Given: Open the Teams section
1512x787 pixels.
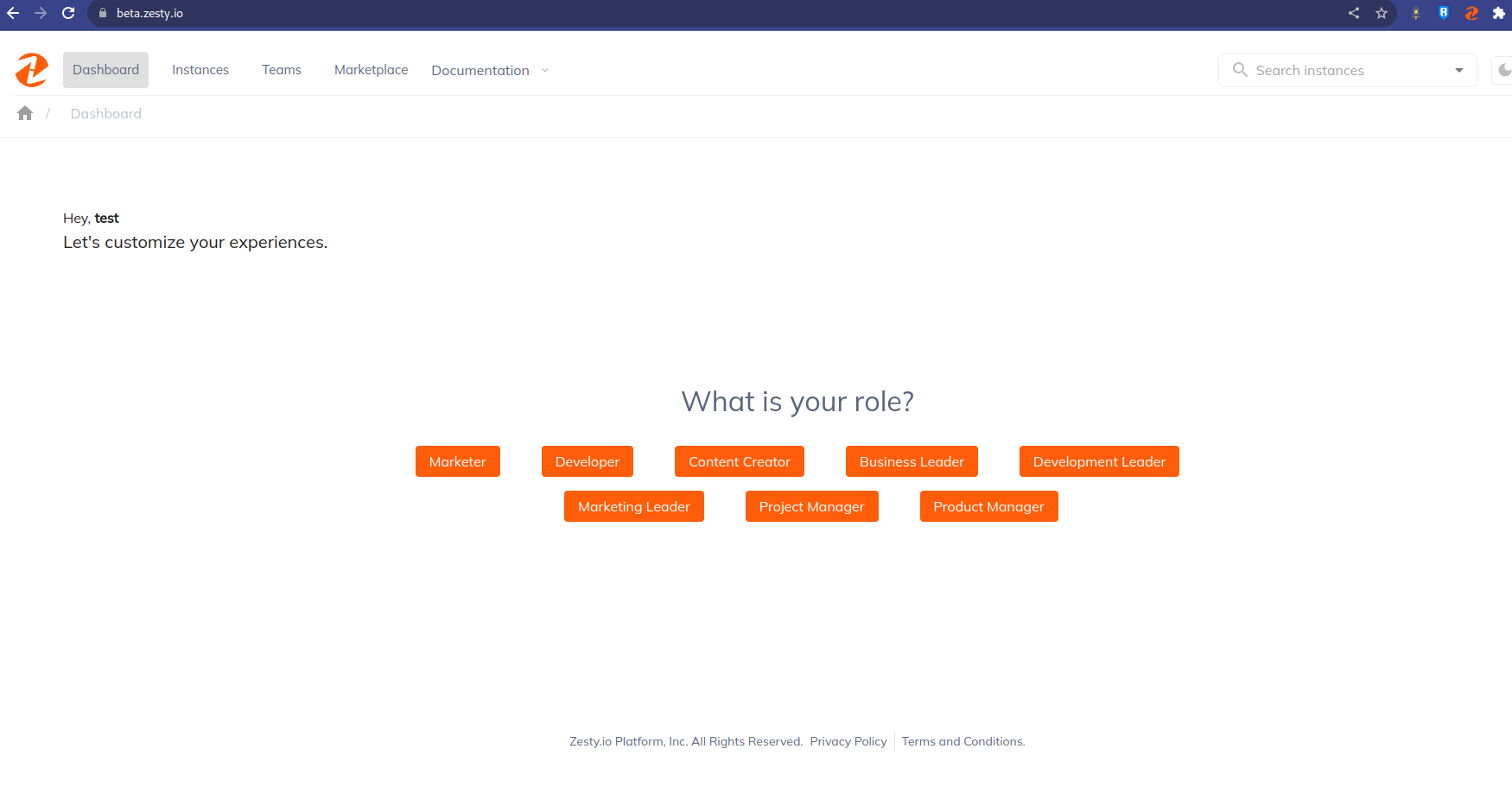Looking at the screenshot, I should point(282,70).
